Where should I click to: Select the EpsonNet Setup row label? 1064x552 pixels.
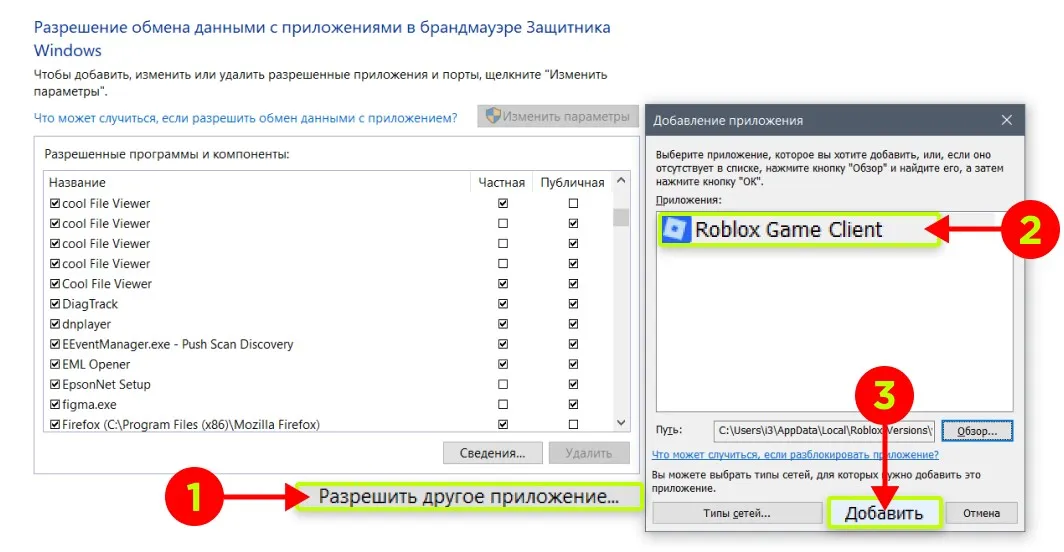point(107,384)
